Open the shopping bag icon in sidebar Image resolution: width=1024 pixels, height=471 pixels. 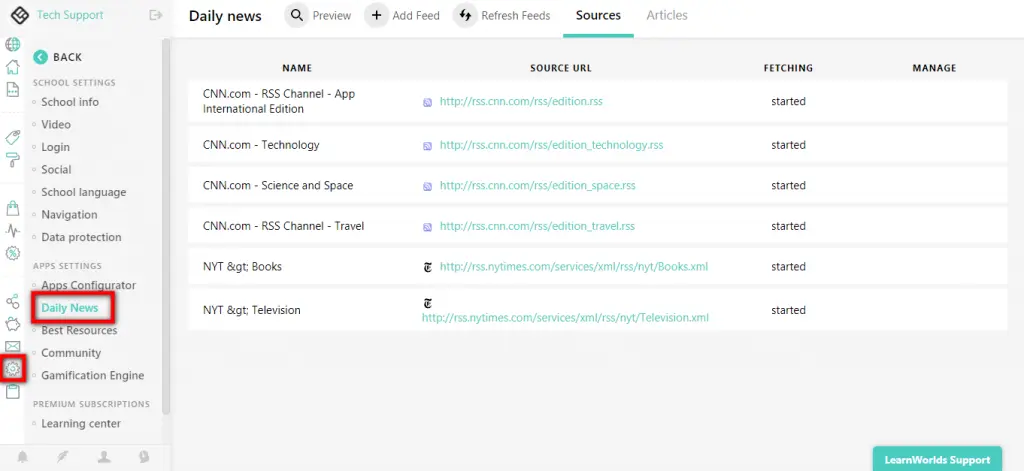13,208
